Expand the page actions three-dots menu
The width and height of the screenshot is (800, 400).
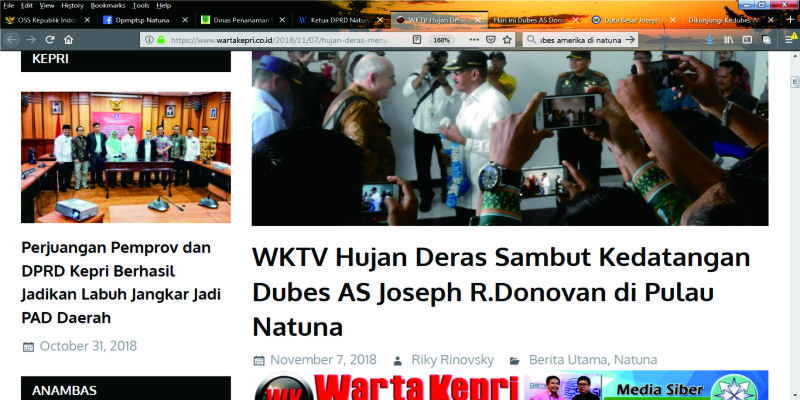coord(474,40)
